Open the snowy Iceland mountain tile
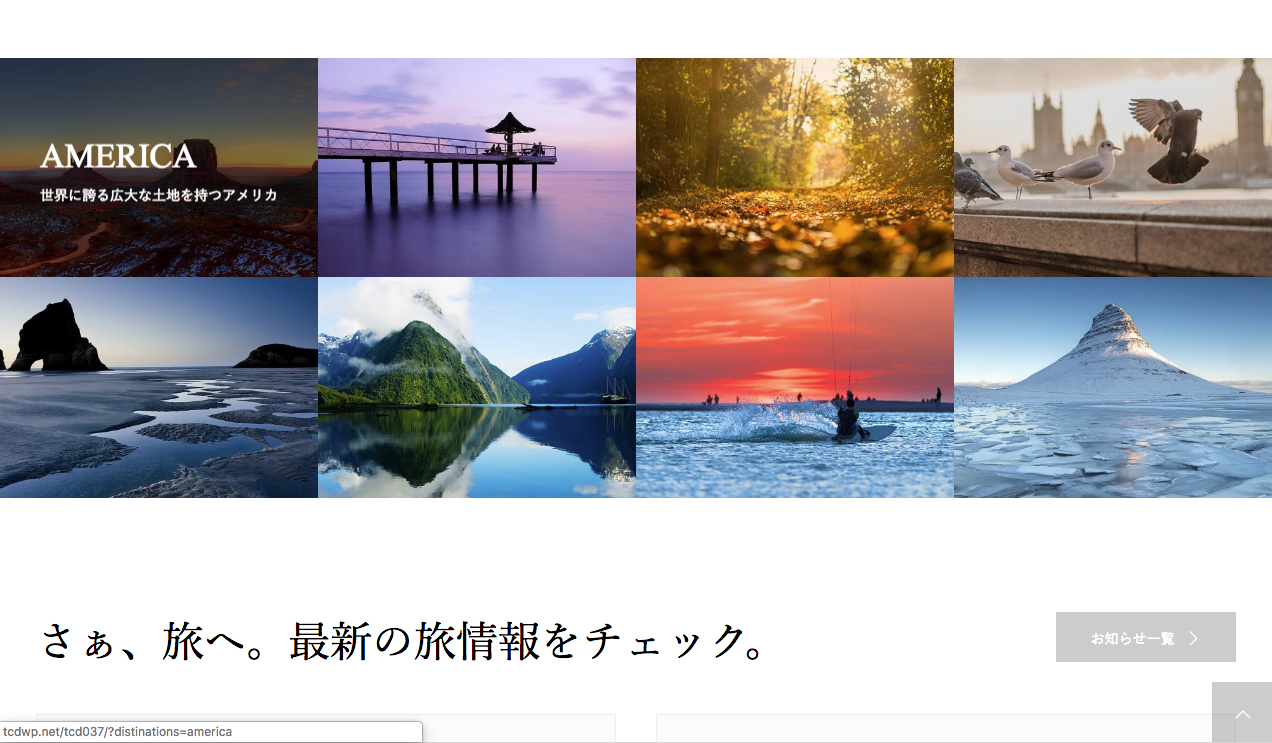Viewport: 1272px width, 743px height. tap(1113, 387)
